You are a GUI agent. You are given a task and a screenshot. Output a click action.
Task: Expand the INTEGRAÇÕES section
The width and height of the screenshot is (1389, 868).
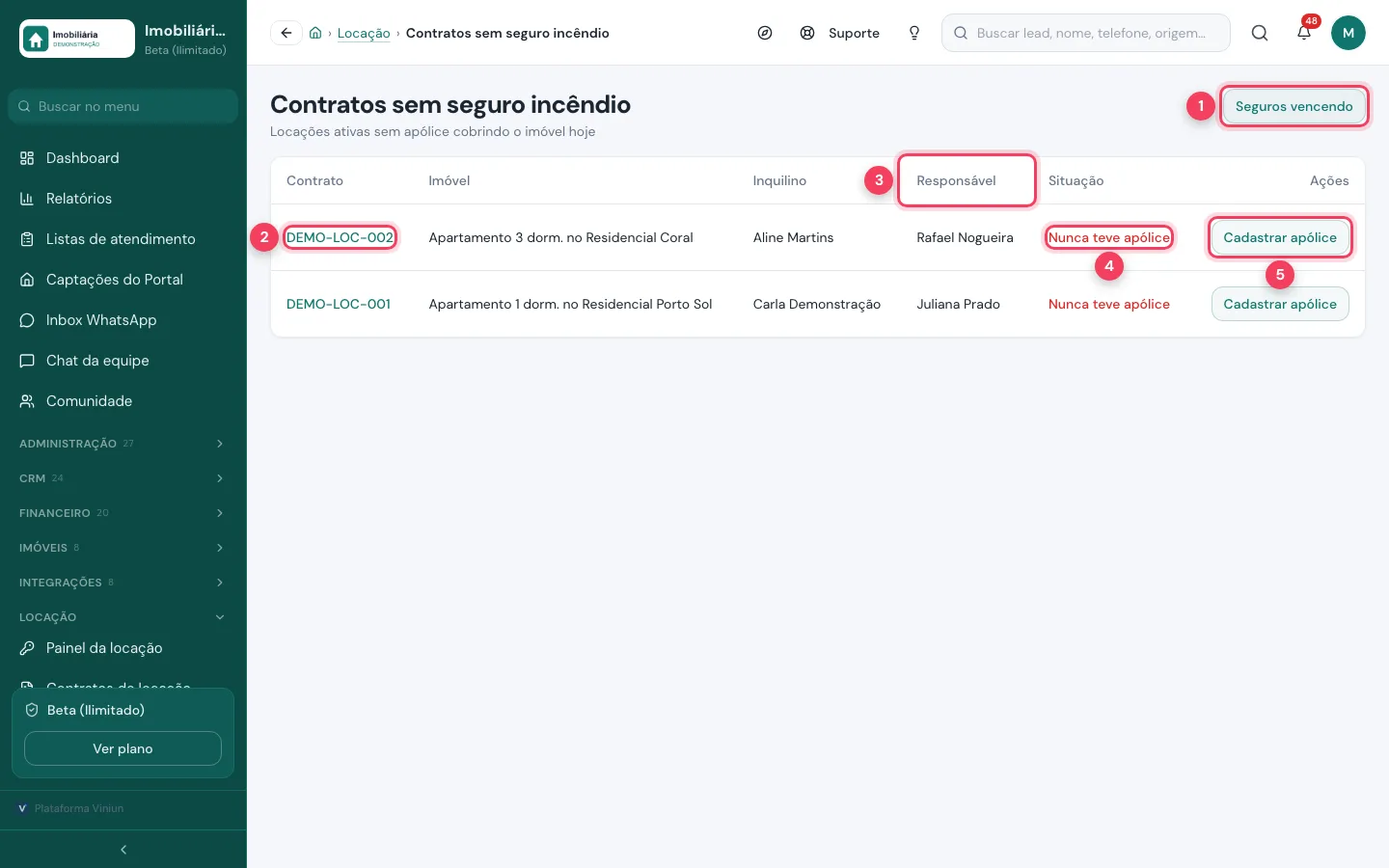(x=123, y=583)
